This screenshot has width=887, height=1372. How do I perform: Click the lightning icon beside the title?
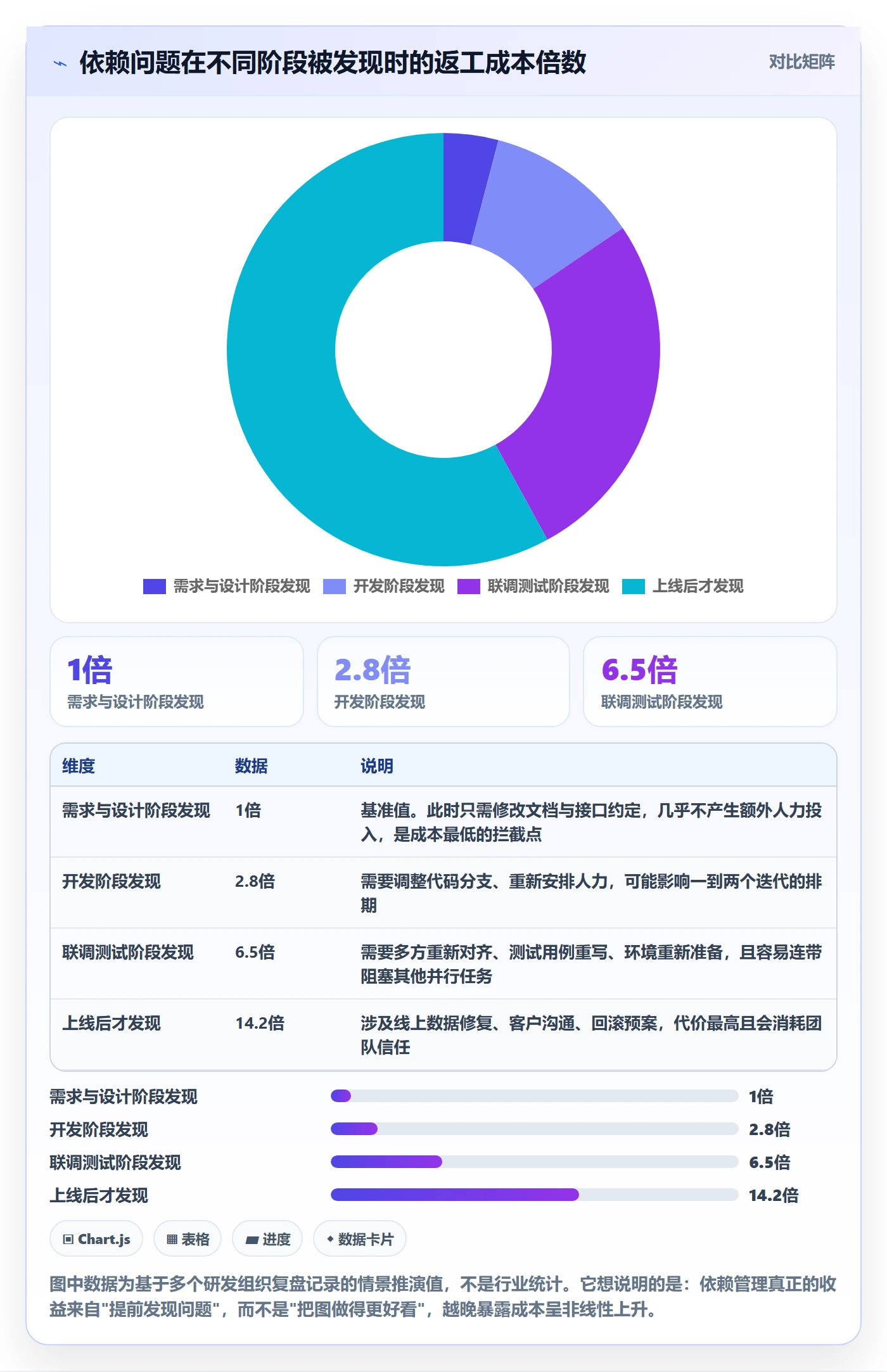pos(60,63)
